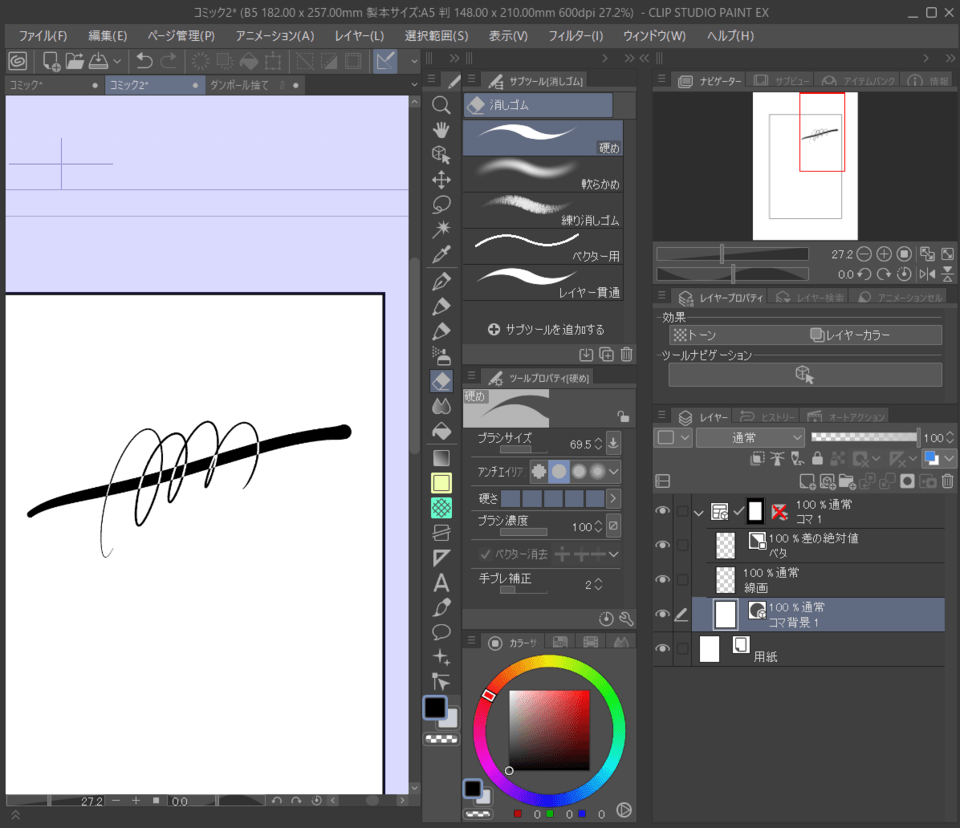Viewport: 960px width, 828px height.
Task: Select the Fill bucket tool
Action: (441, 432)
